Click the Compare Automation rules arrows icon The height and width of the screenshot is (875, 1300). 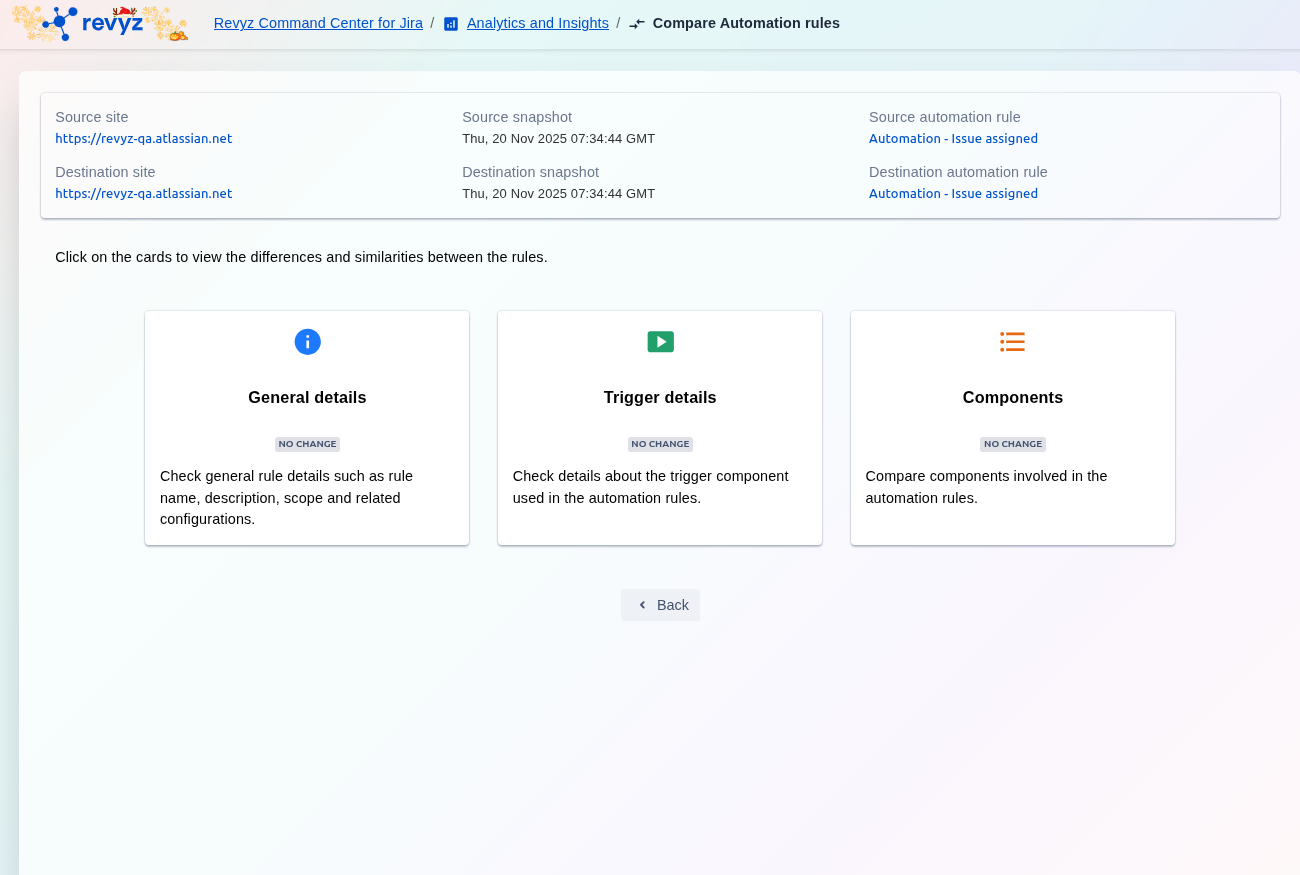(x=637, y=24)
